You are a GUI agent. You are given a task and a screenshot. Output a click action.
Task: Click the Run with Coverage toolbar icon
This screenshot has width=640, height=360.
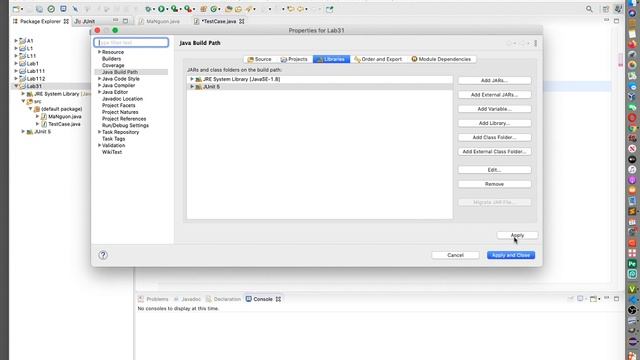pyautogui.click(x=174, y=9)
